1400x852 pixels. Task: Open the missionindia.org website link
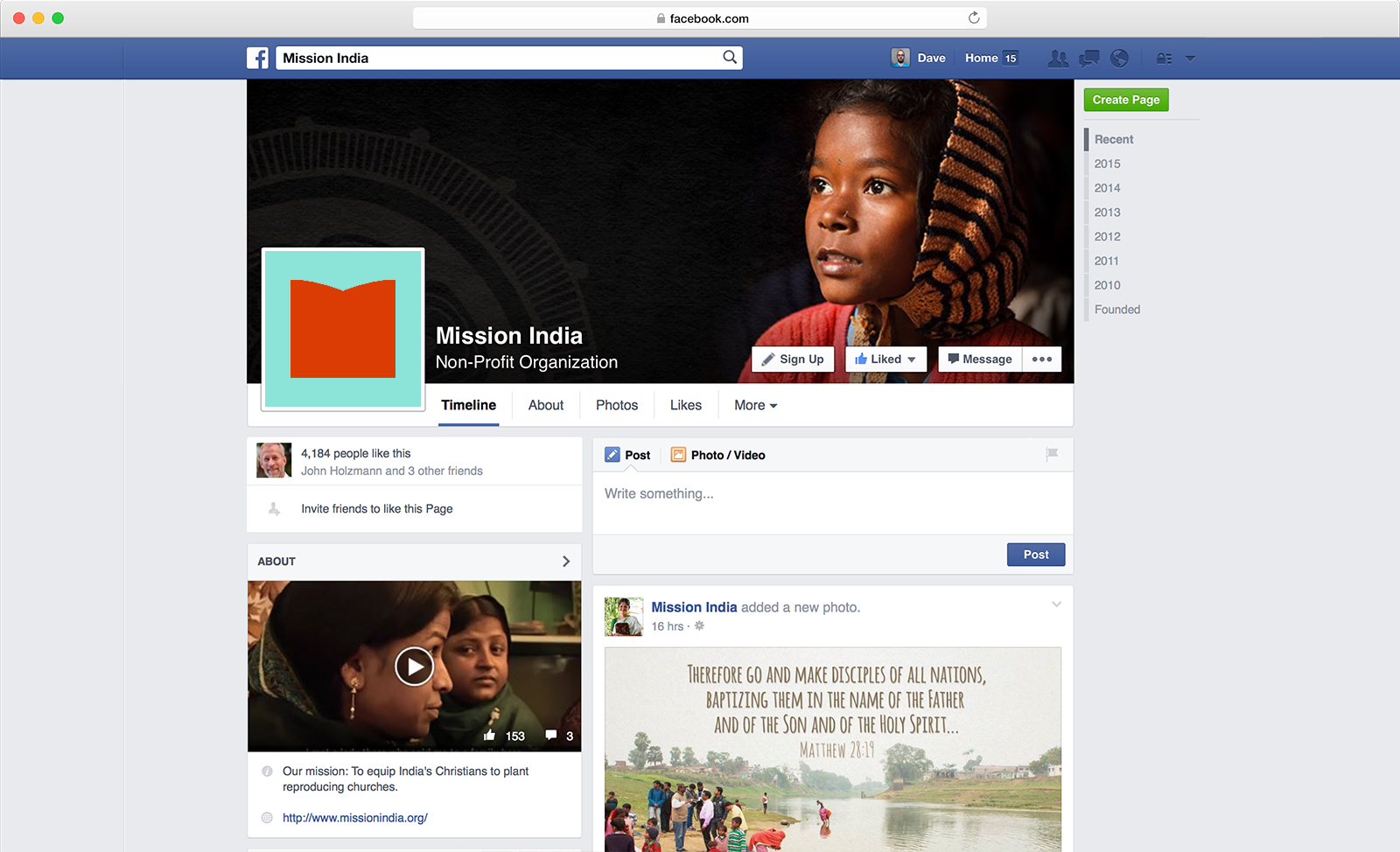[x=355, y=818]
